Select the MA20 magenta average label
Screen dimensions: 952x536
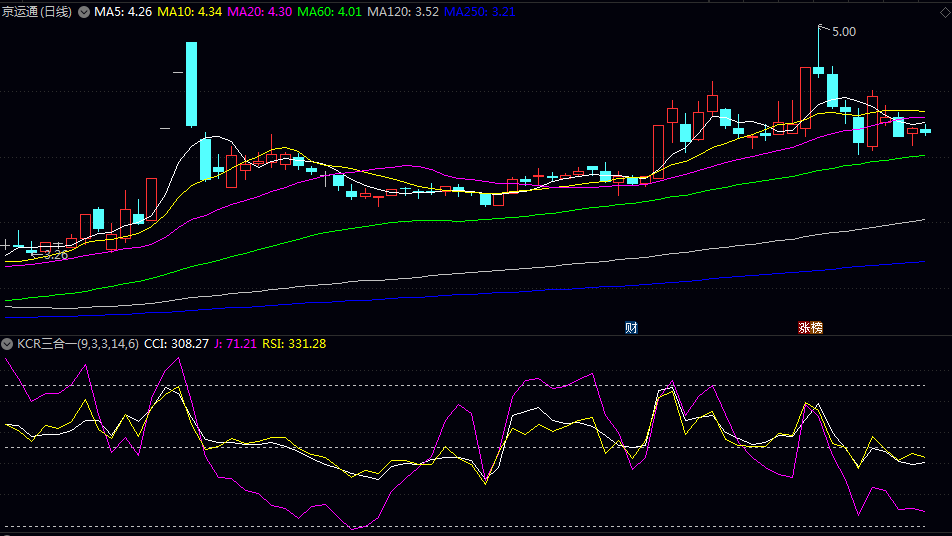coord(260,12)
